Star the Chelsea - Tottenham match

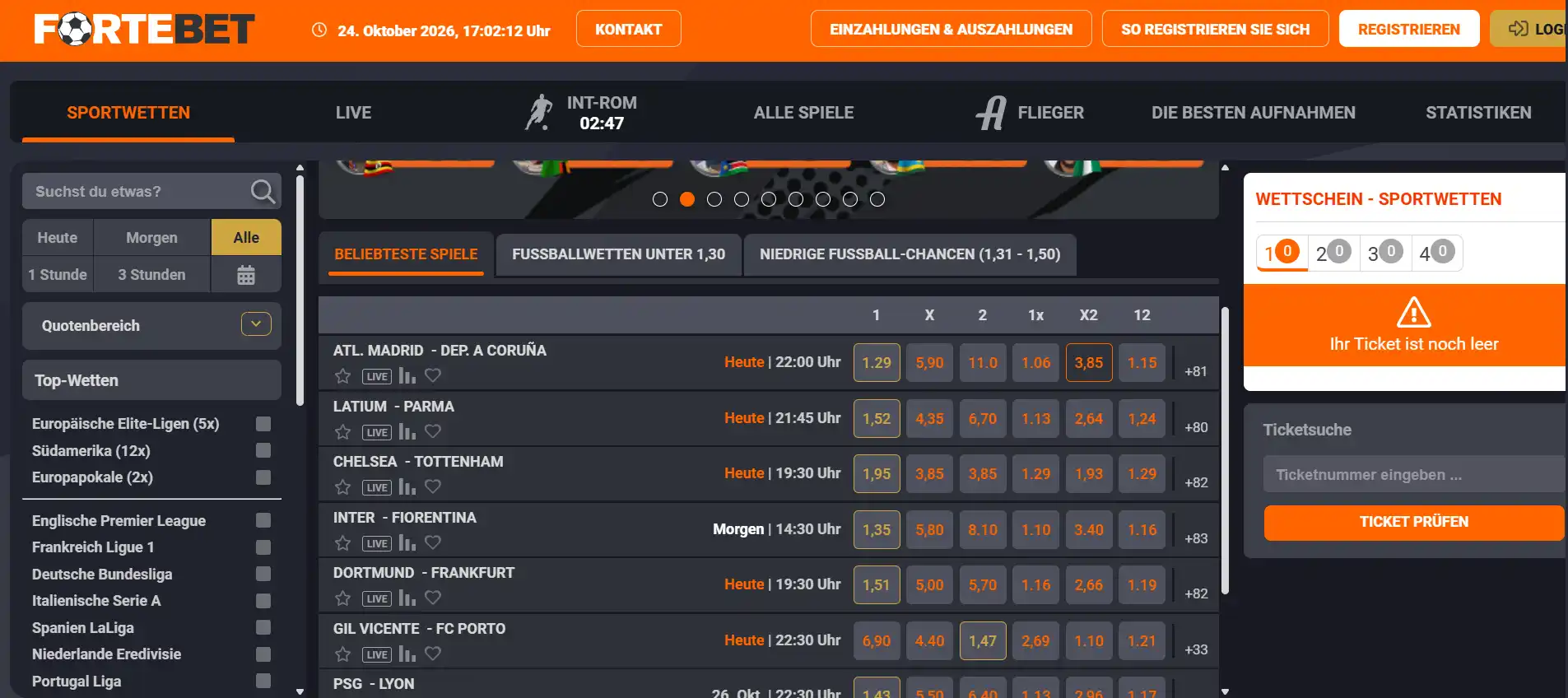(x=342, y=487)
